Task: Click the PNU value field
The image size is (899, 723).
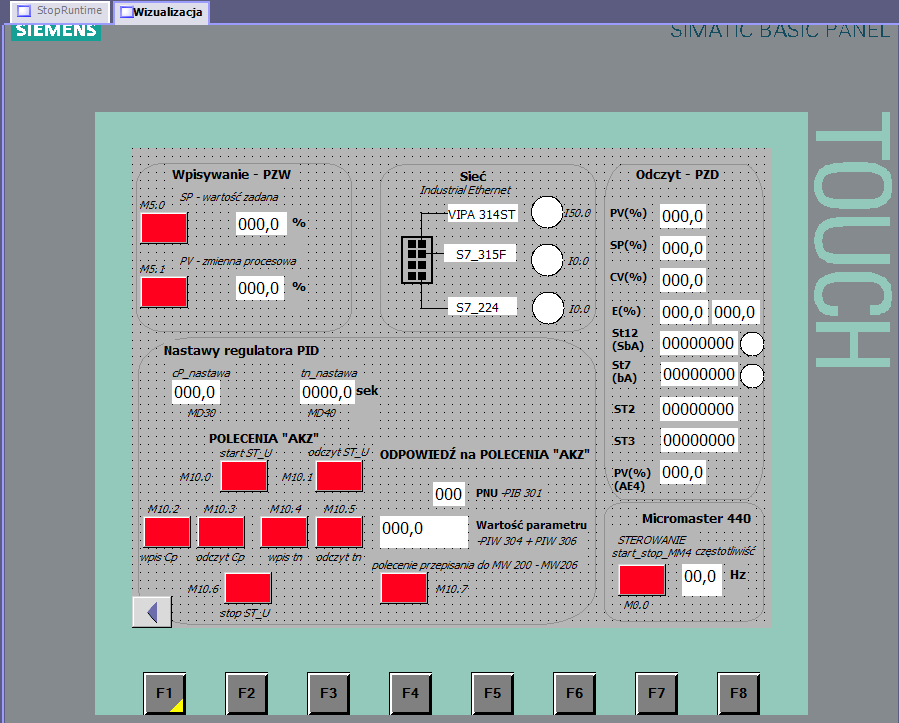Action: pos(448,494)
